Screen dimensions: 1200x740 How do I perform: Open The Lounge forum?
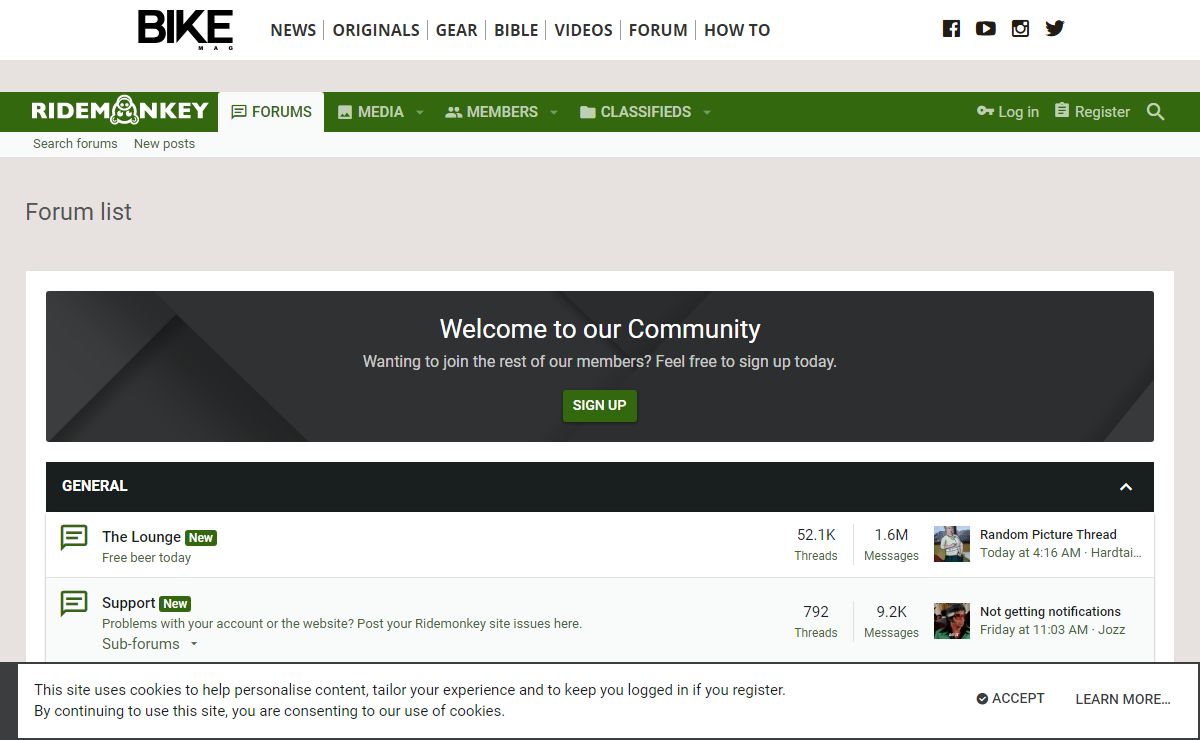[141, 537]
